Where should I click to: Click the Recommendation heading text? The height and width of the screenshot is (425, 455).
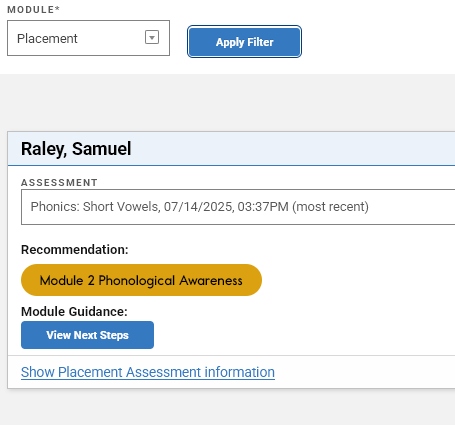(x=75, y=250)
